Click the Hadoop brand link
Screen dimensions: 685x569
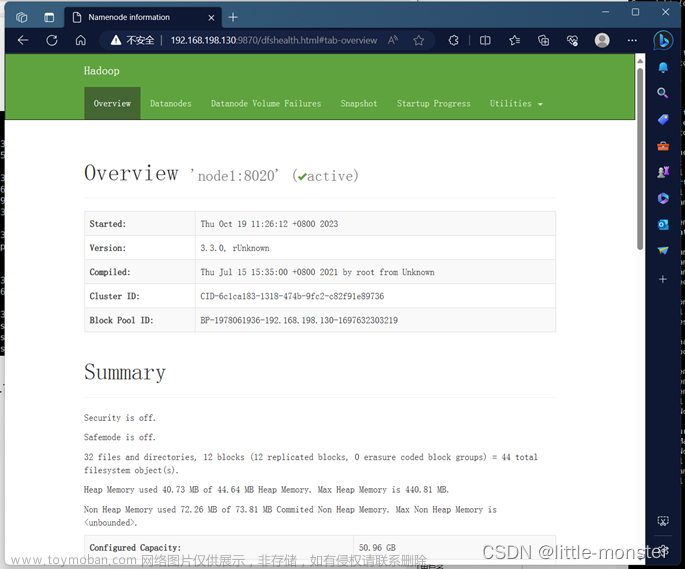101,71
